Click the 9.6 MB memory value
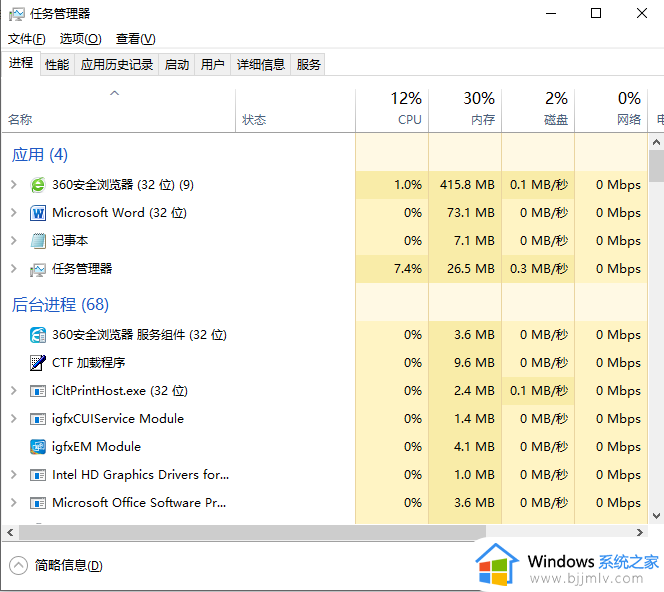Image resolution: width=664 pixels, height=592 pixels. (x=474, y=362)
